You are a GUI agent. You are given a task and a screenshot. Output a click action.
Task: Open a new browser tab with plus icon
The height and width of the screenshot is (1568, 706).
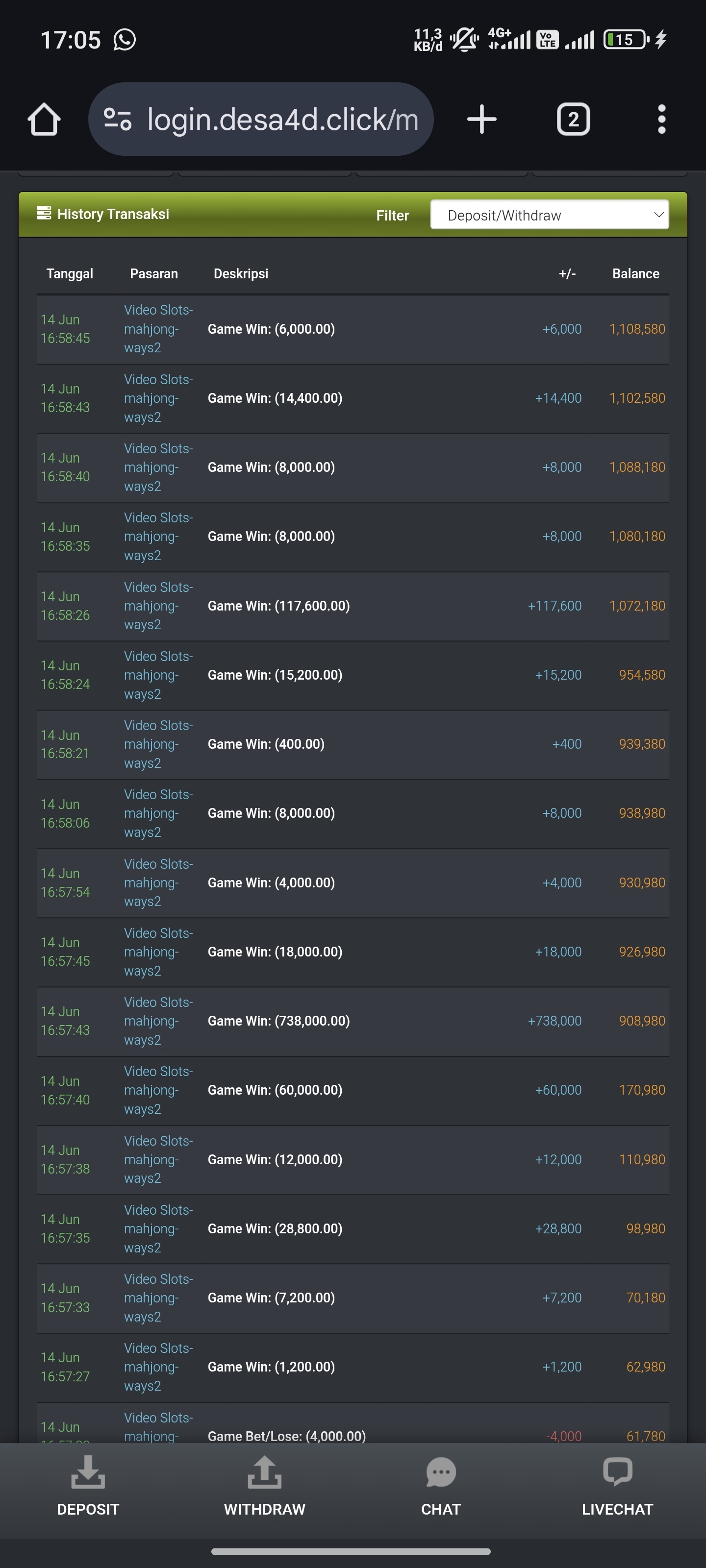482,119
